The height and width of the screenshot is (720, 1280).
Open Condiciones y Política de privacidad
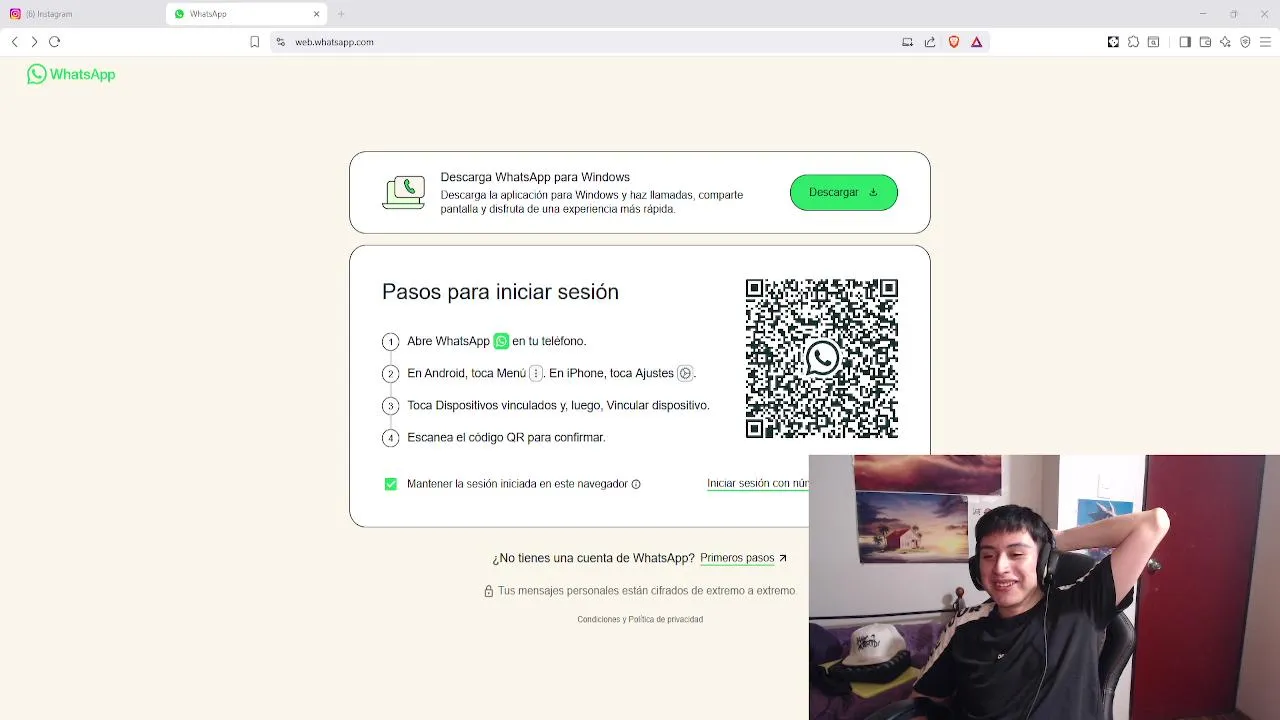(x=640, y=619)
